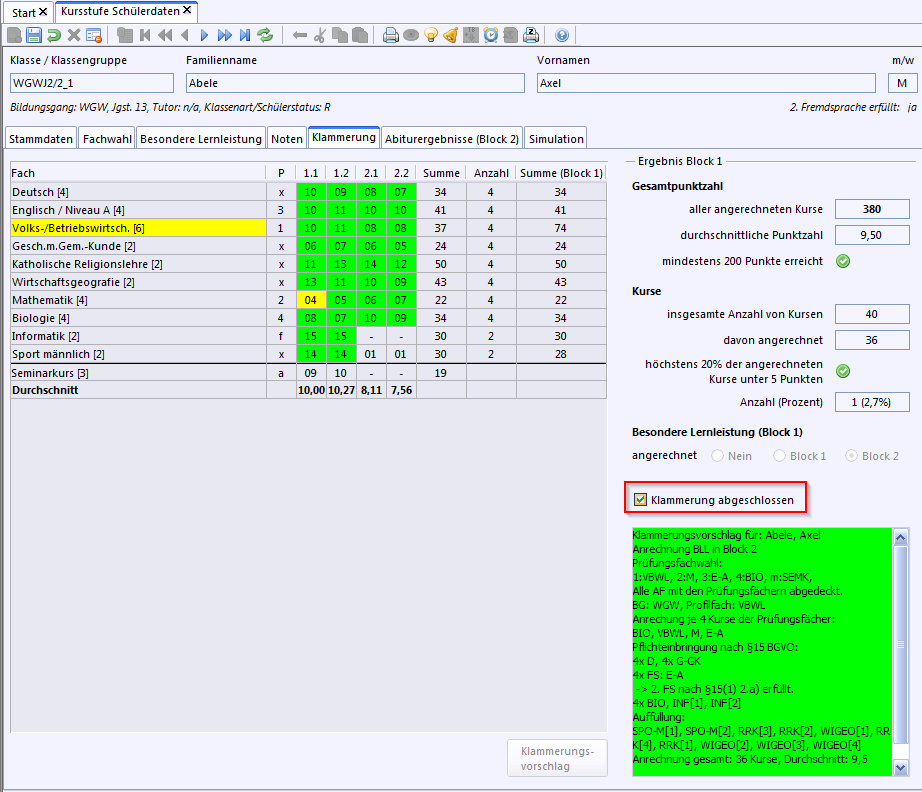Click the printer icon in toolbar
The width and height of the screenshot is (922, 792).
(x=390, y=35)
